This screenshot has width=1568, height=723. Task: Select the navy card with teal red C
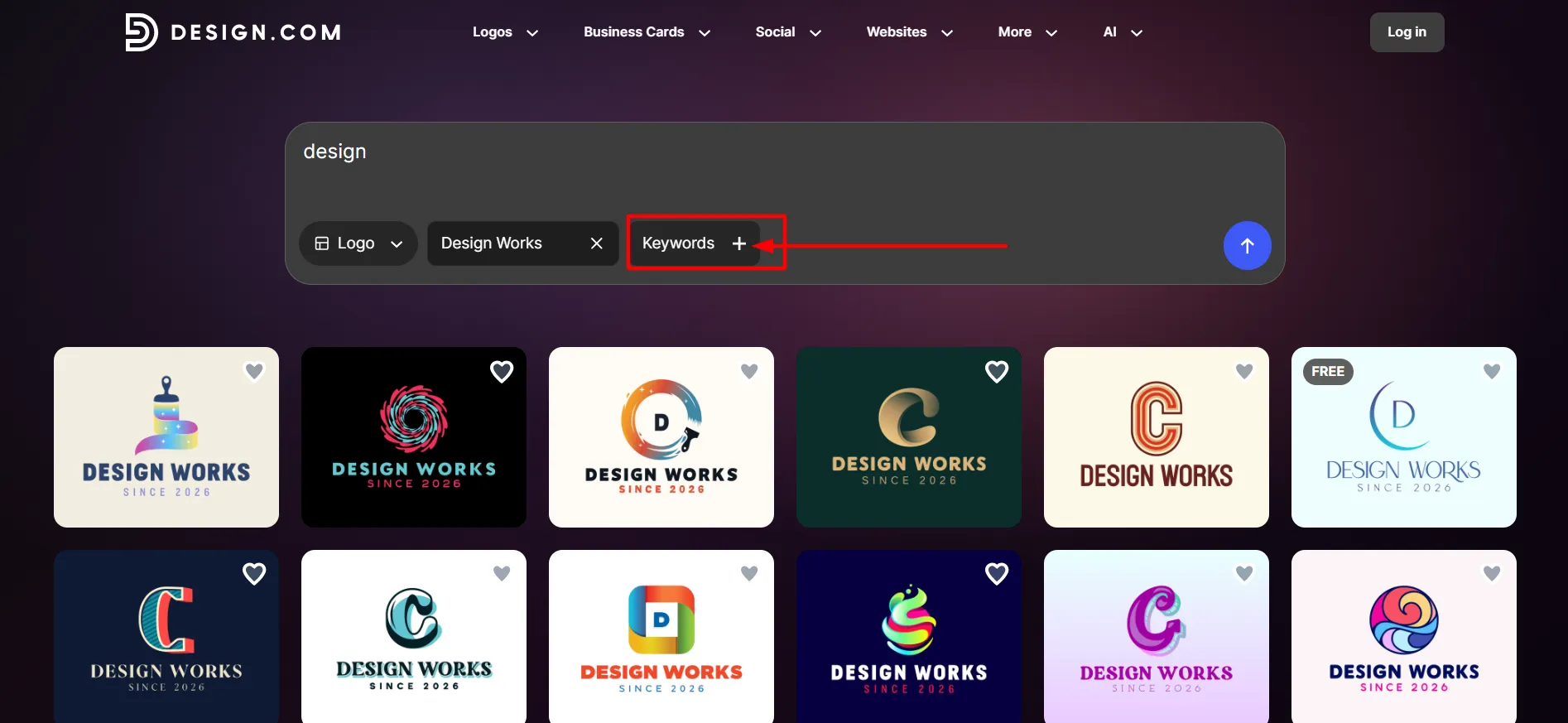(166, 636)
